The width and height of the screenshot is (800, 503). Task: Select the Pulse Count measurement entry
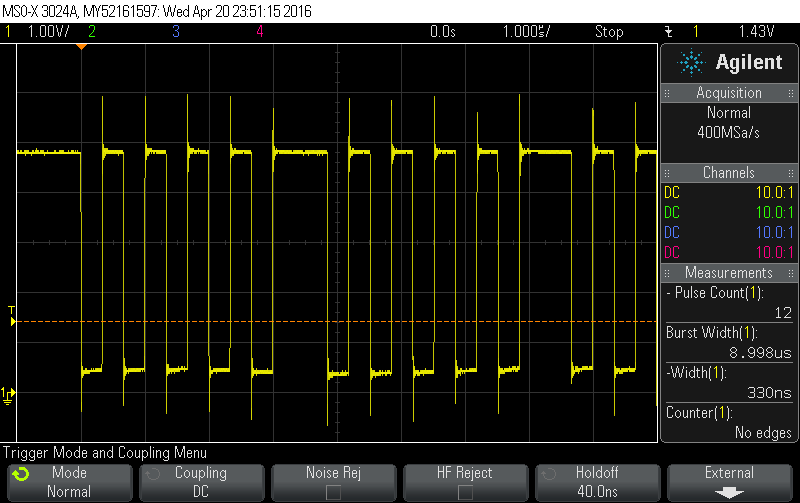[729, 302]
